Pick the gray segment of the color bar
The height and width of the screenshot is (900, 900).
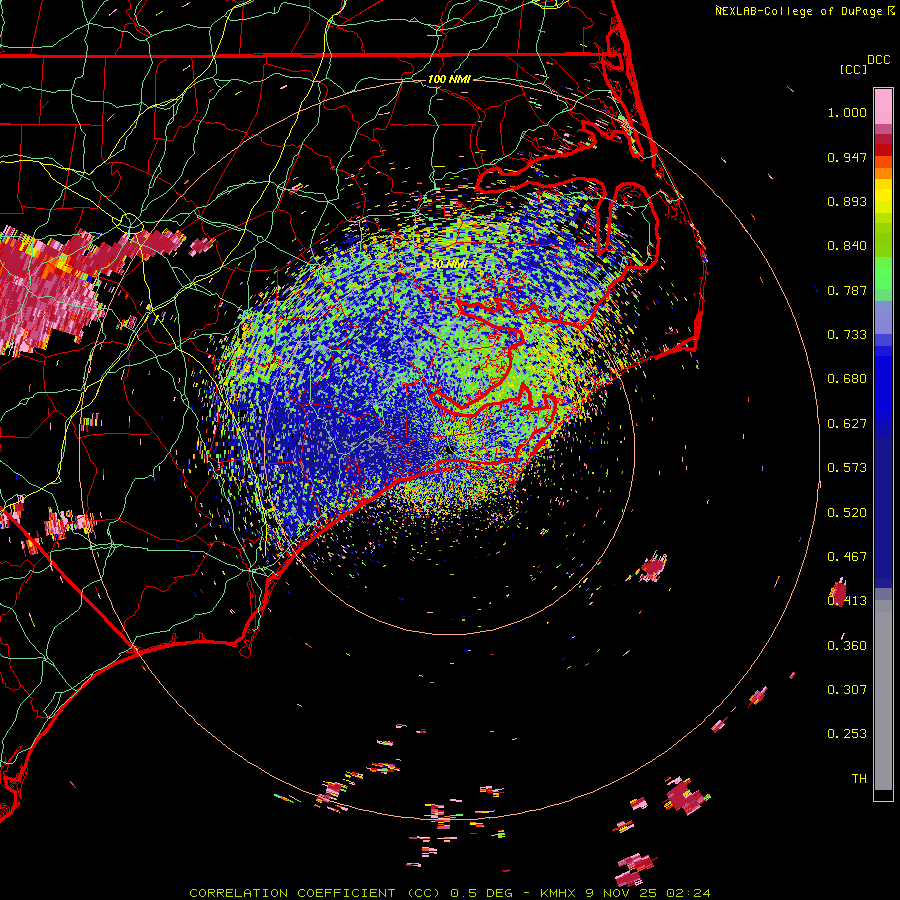tap(883, 695)
